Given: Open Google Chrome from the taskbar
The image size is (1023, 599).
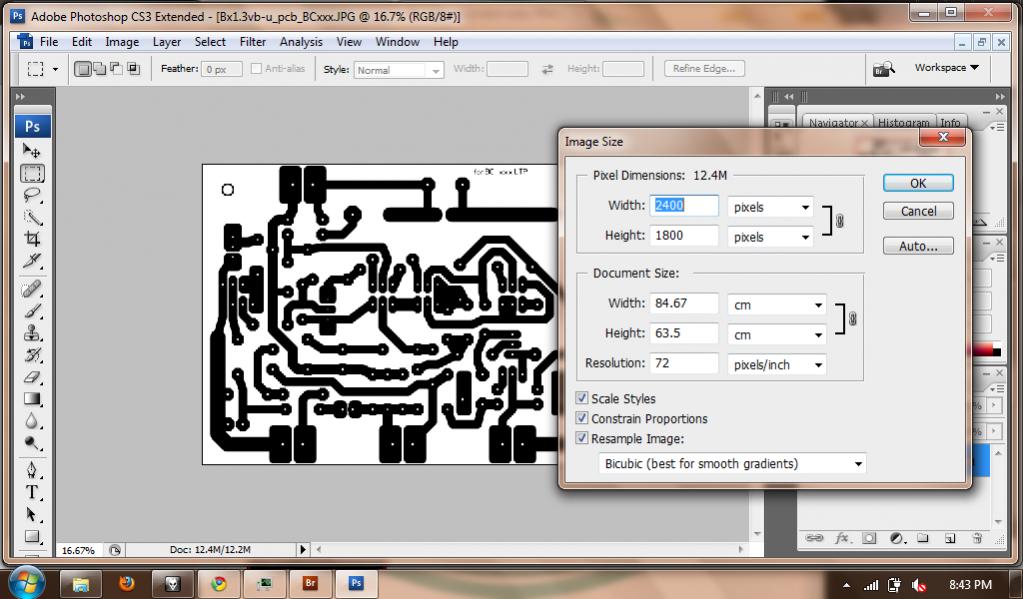Looking at the screenshot, I should click(x=219, y=583).
